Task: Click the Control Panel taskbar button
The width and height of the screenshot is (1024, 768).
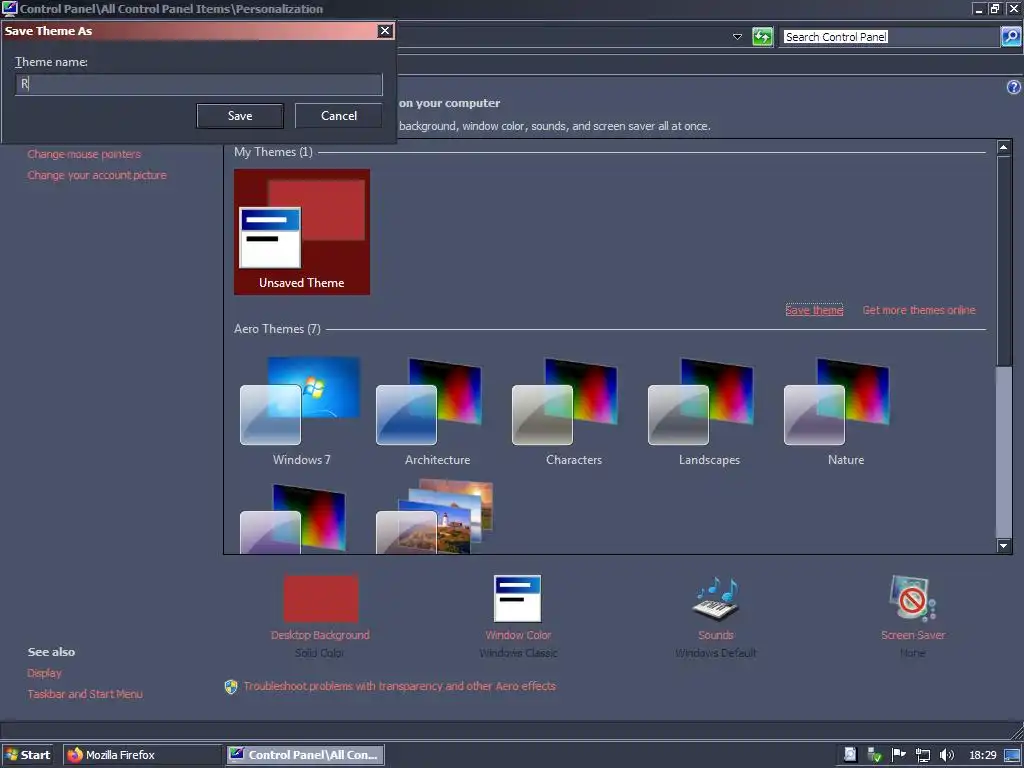Action: [306, 755]
